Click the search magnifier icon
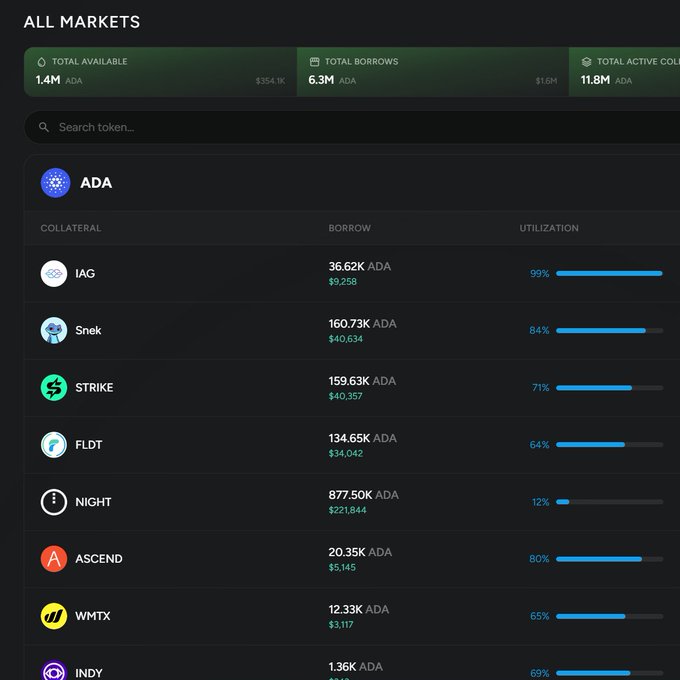This screenshot has height=680, width=680. 44,127
